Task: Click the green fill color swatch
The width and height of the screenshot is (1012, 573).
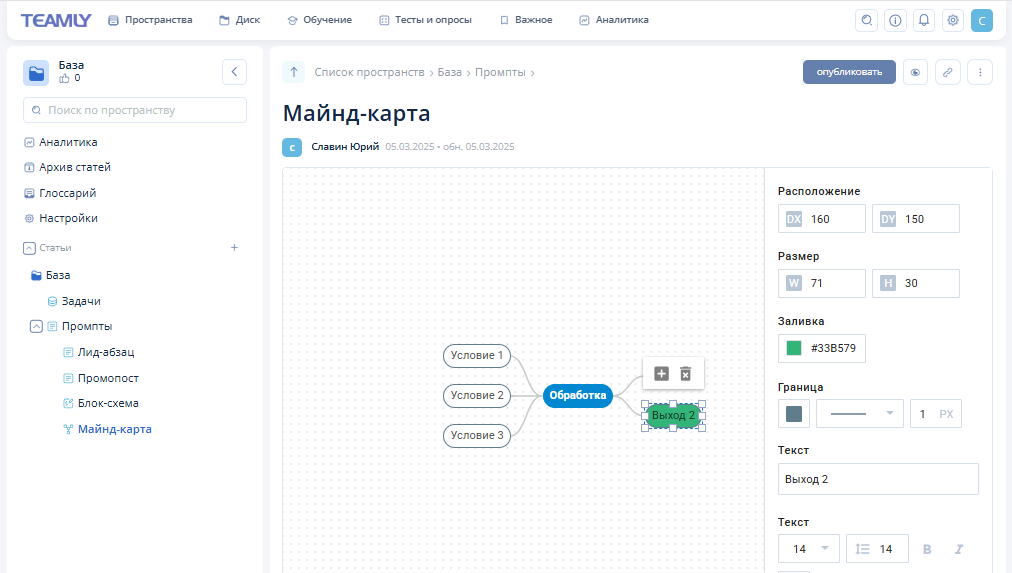Action: coord(794,349)
